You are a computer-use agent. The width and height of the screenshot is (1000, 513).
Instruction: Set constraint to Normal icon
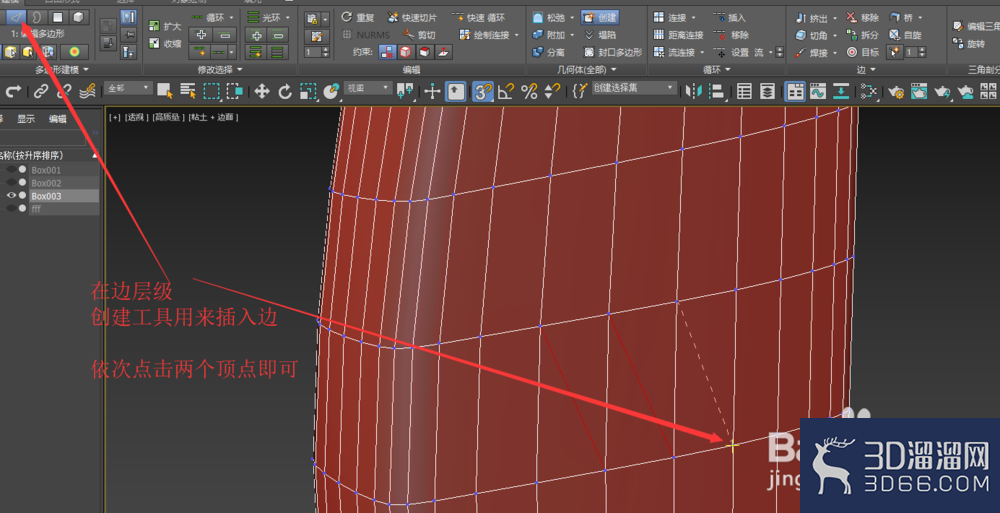[x=443, y=52]
